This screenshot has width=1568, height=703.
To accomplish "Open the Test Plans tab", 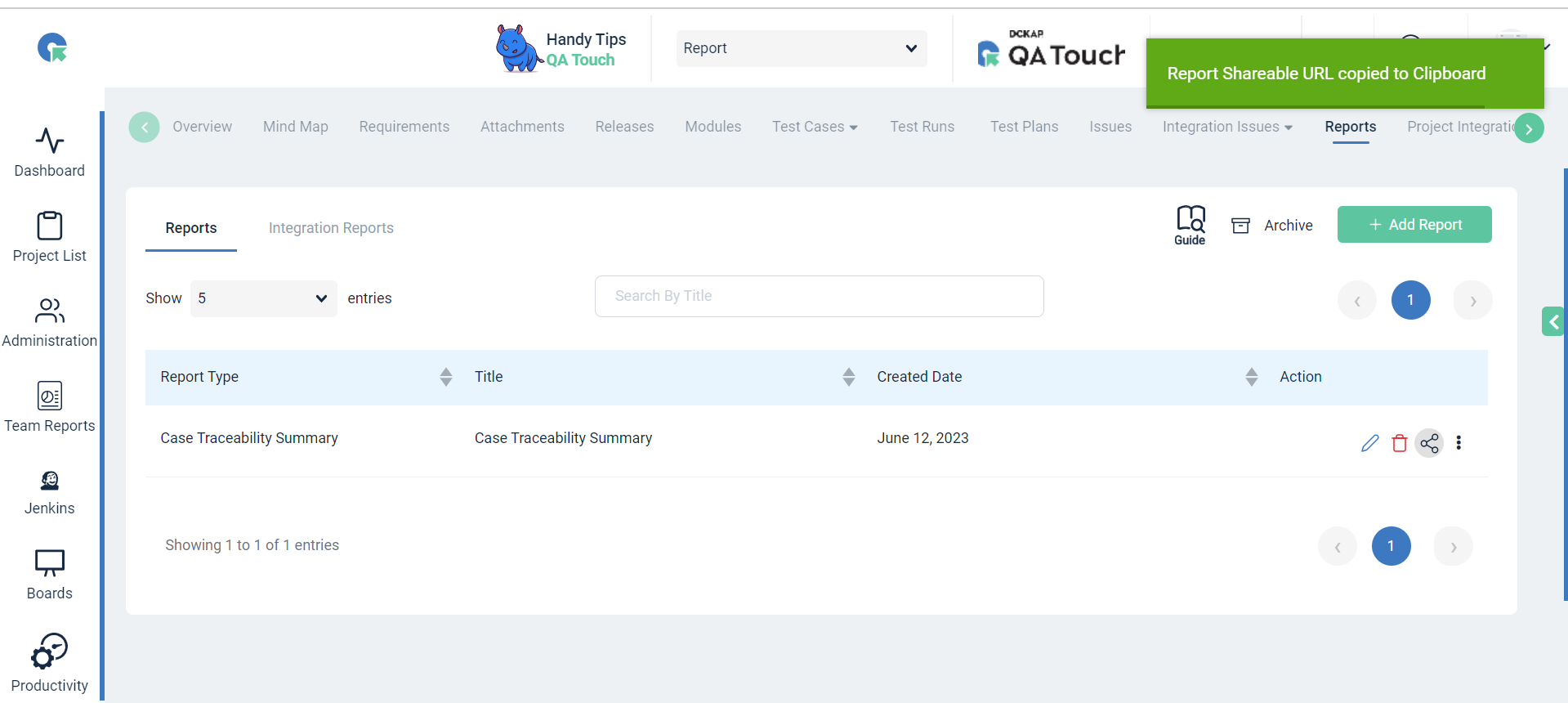I will pos(1025,127).
